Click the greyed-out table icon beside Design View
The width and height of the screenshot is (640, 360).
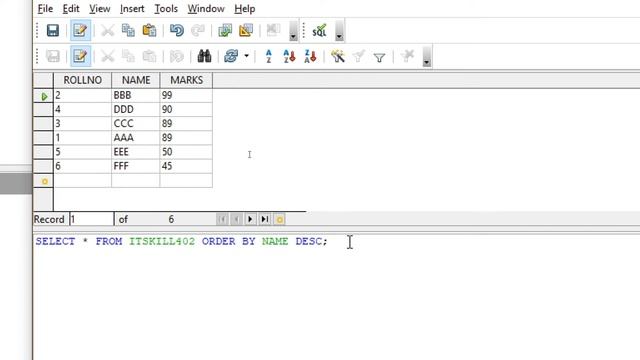point(273,31)
